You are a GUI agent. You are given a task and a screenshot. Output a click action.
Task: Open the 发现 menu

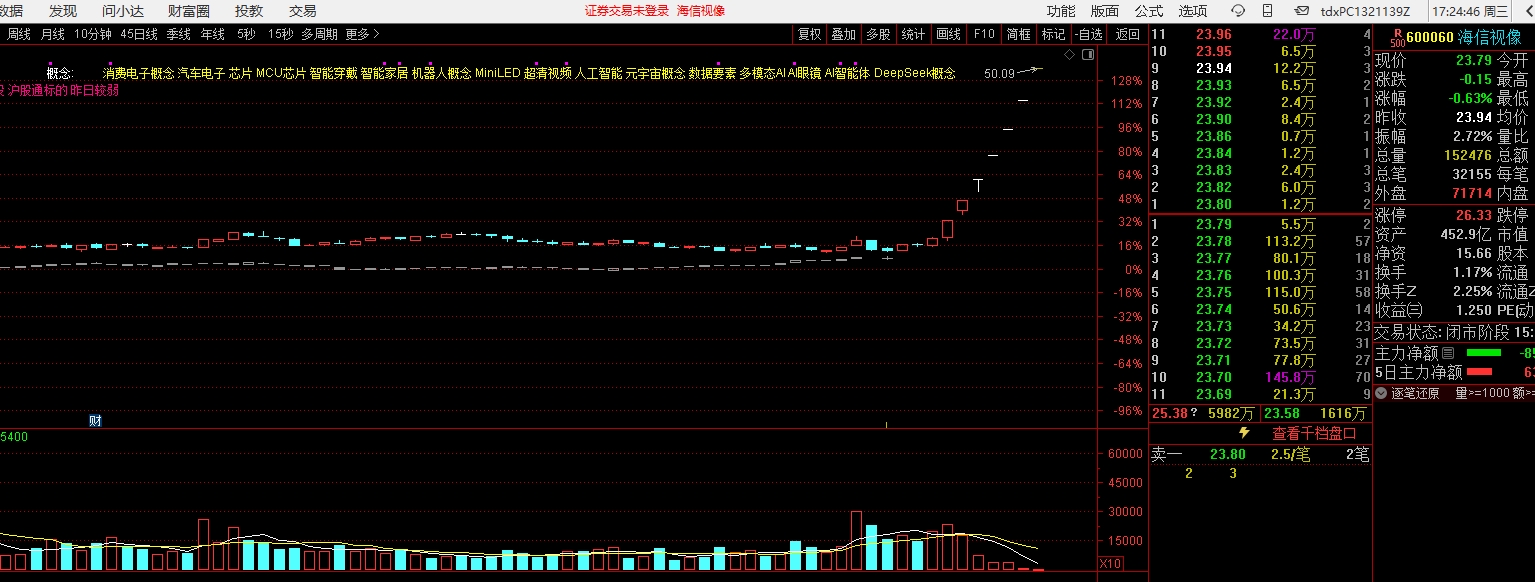pos(63,11)
